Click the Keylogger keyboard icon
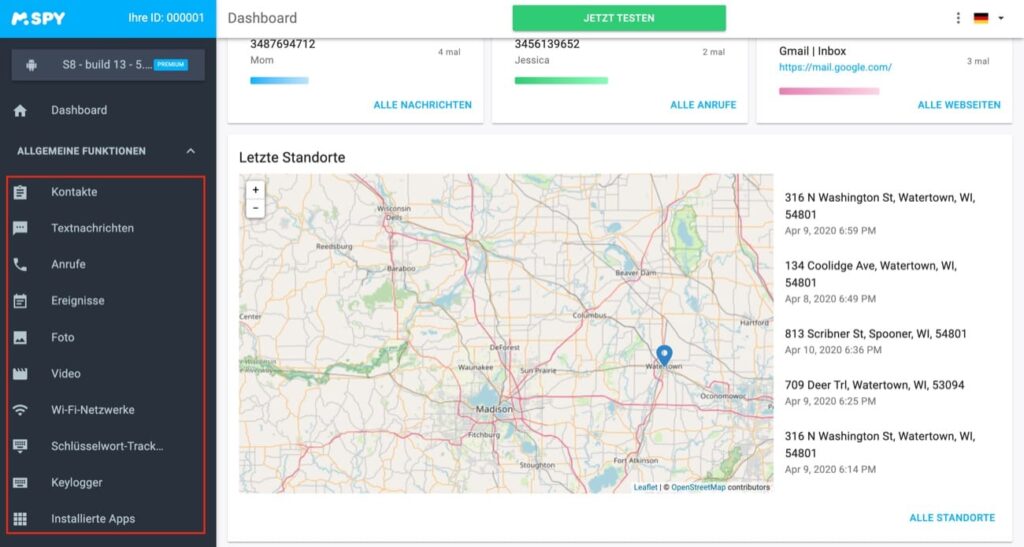 coord(20,483)
